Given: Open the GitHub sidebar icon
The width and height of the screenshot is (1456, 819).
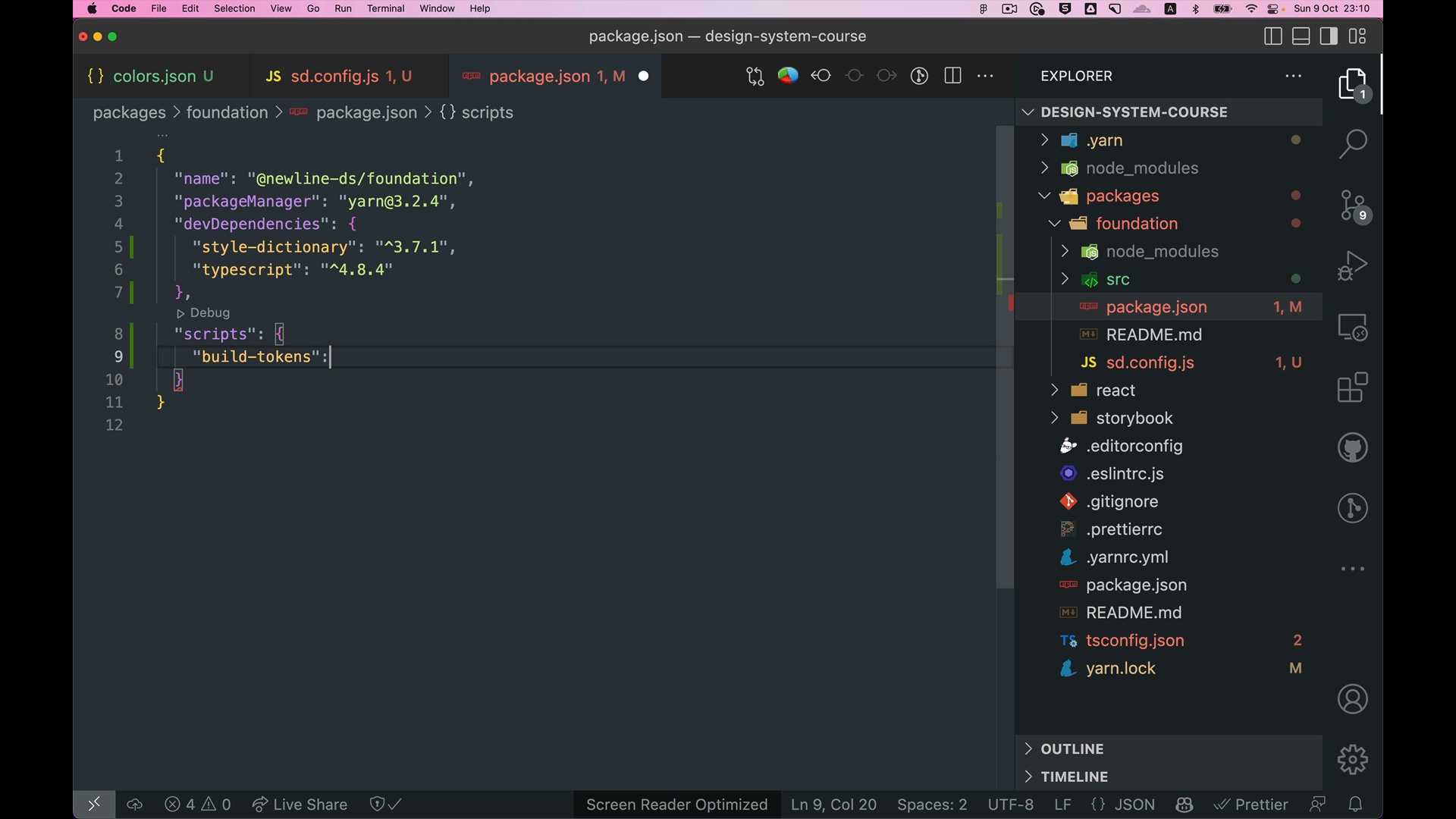Looking at the screenshot, I should pyautogui.click(x=1353, y=448).
